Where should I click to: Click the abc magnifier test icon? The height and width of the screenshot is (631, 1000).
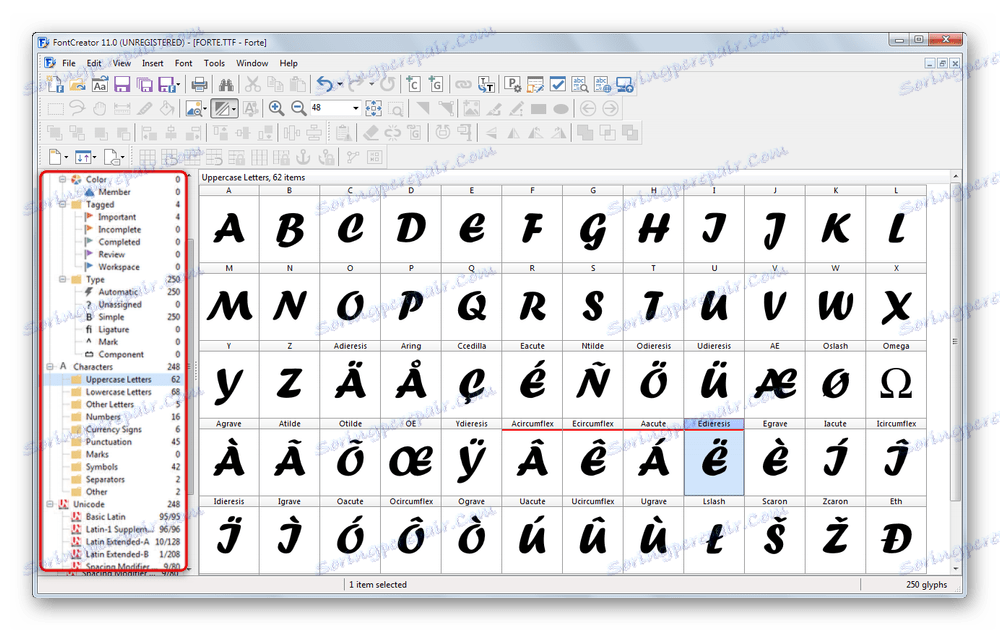pos(580,84)
